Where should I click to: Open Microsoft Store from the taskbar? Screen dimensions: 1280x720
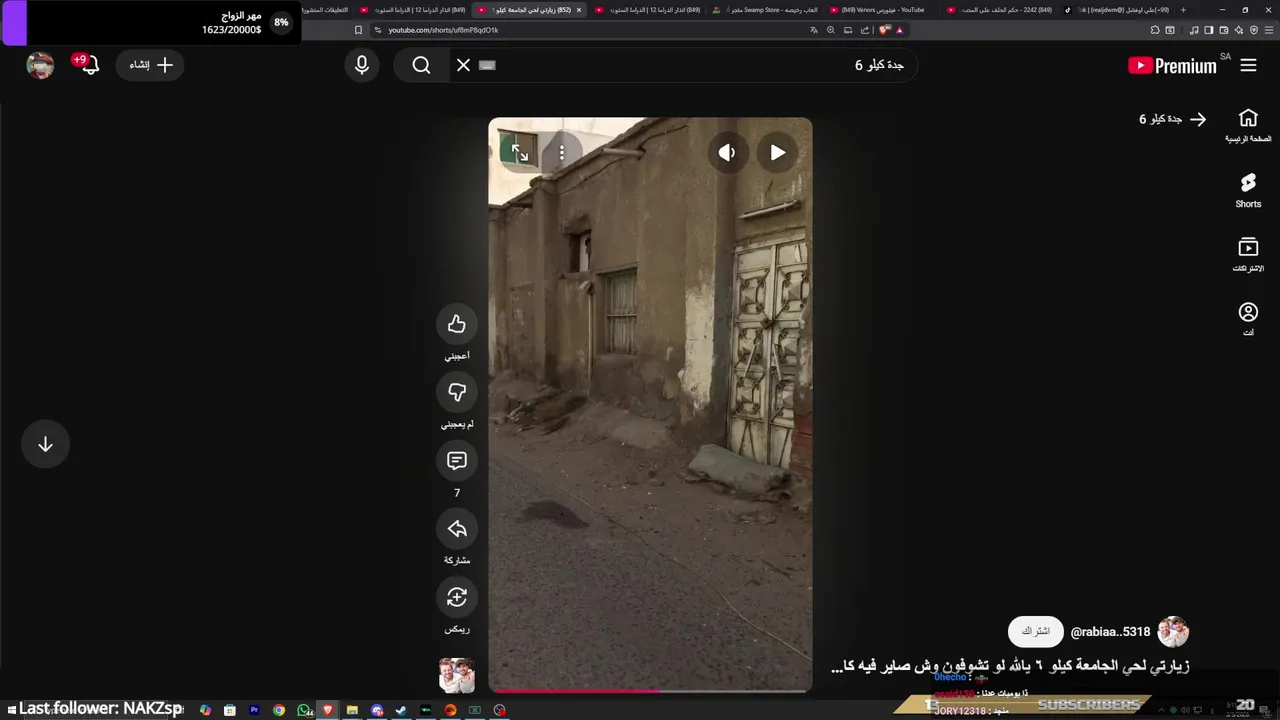coord(230,710)
